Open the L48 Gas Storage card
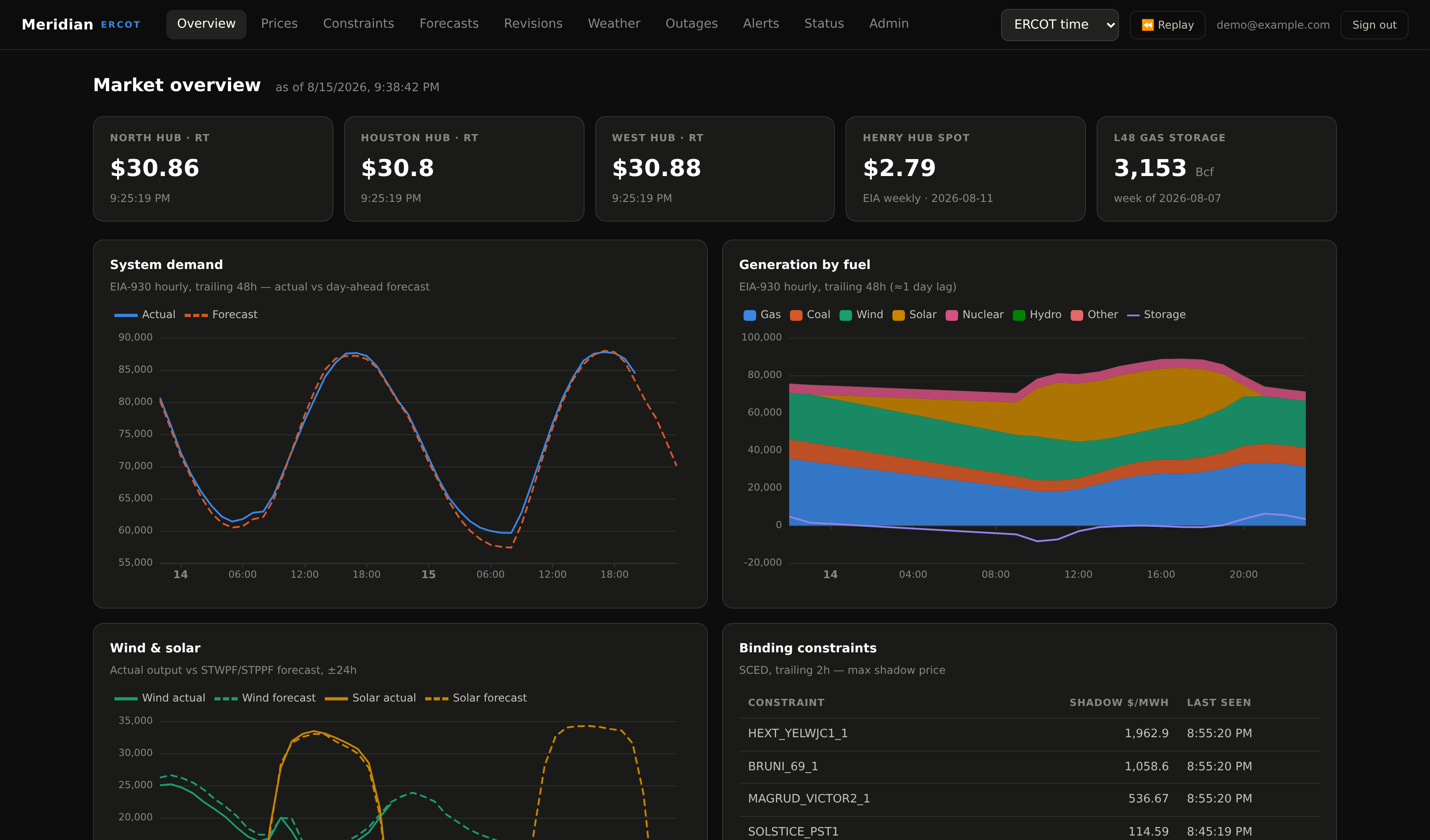 point(1216,168)
